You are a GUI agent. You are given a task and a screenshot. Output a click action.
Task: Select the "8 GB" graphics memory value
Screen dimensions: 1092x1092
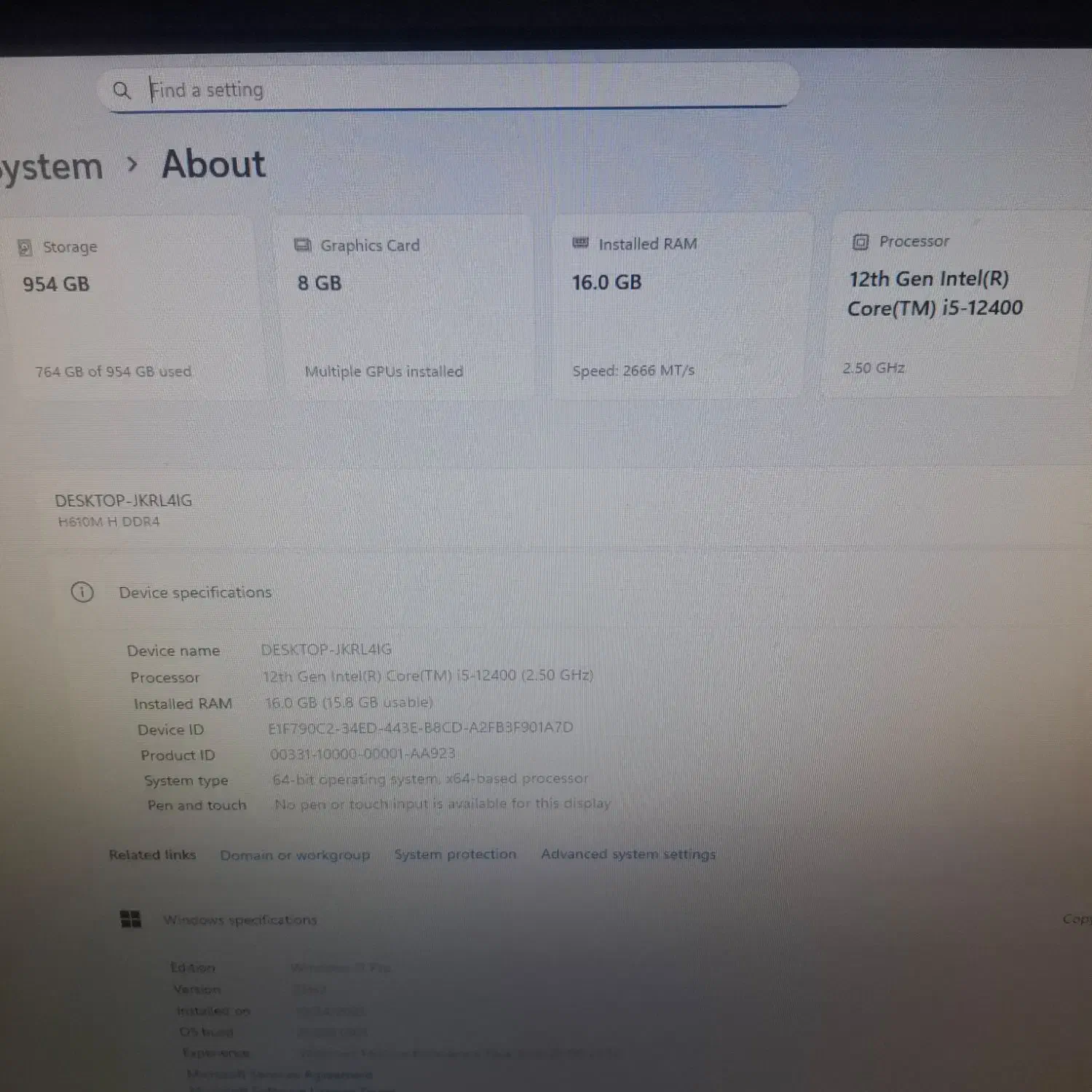pos(320,283)
